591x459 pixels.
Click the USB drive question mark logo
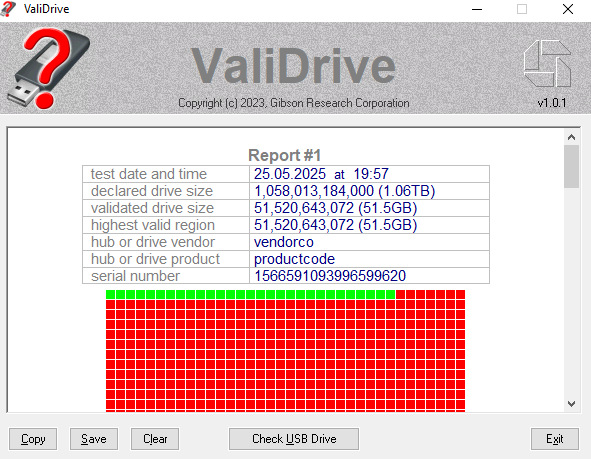(48, 68)
